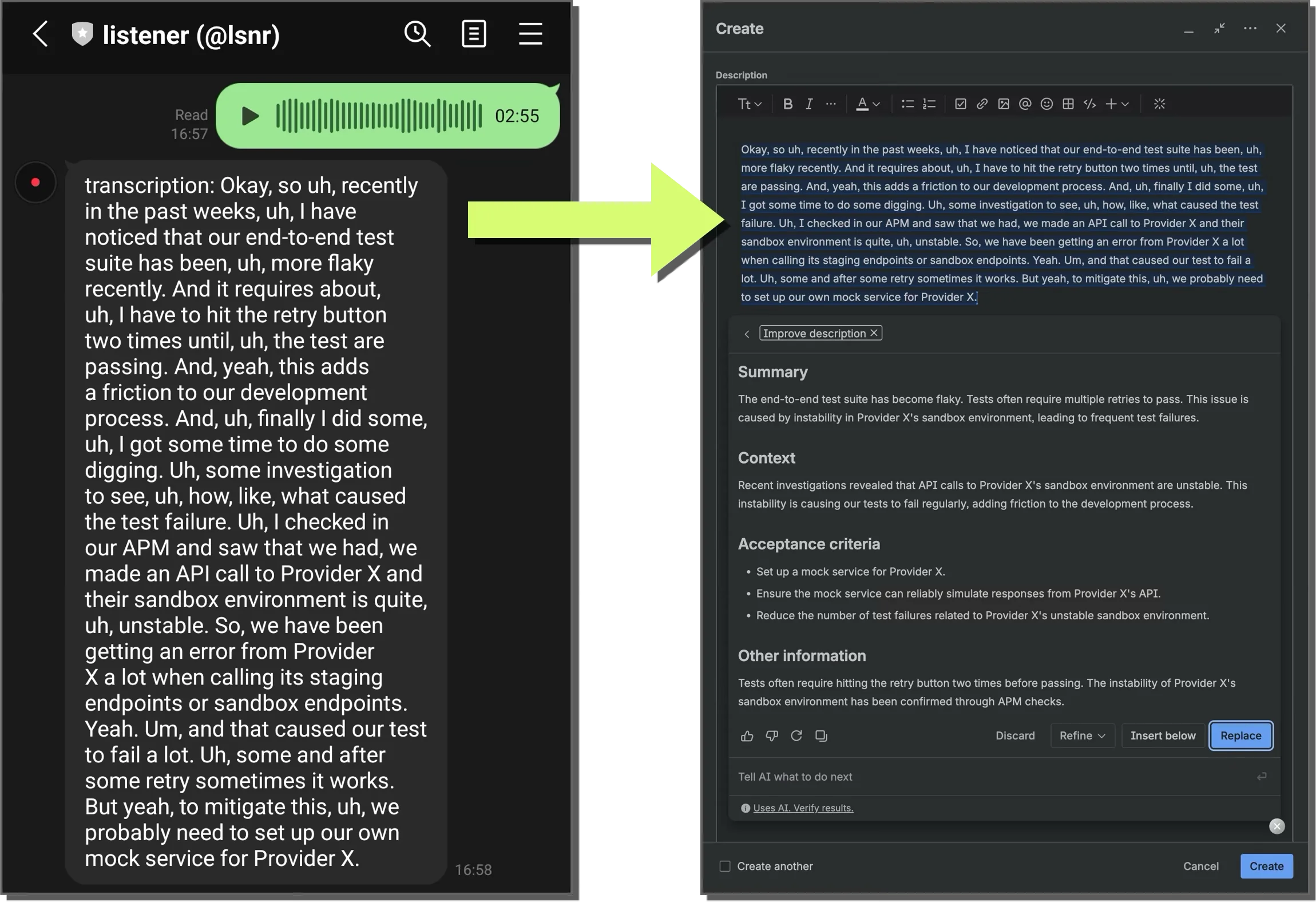Insert code snippet in editor

pos(1089,104)
